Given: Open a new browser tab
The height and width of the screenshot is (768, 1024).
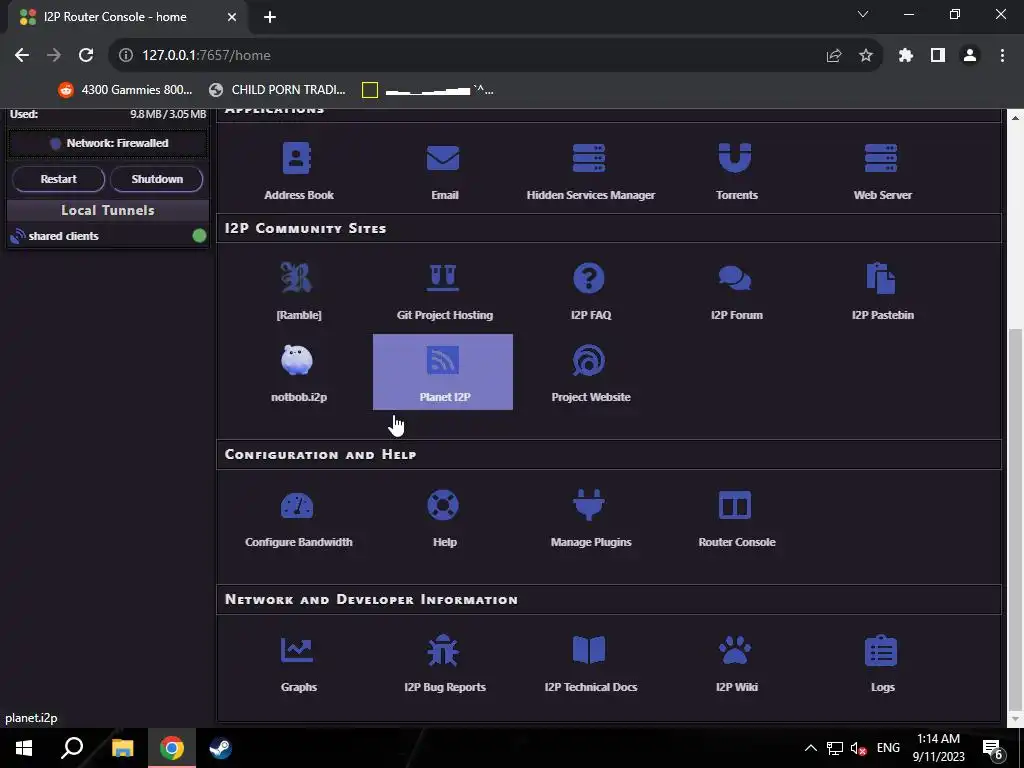Looking at the screenshot, I should click(x=270, y=17).
